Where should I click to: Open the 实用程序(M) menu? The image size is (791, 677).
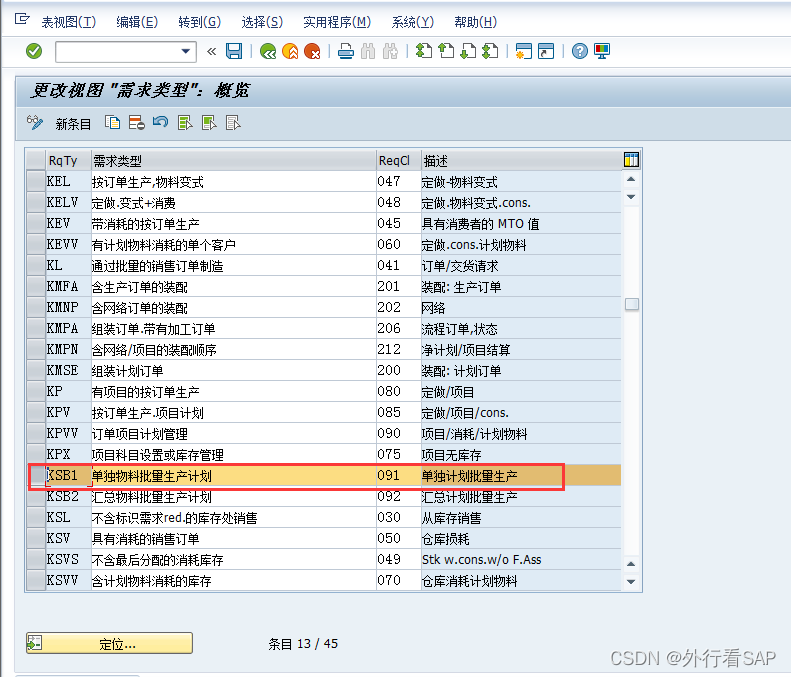(336, 22)
